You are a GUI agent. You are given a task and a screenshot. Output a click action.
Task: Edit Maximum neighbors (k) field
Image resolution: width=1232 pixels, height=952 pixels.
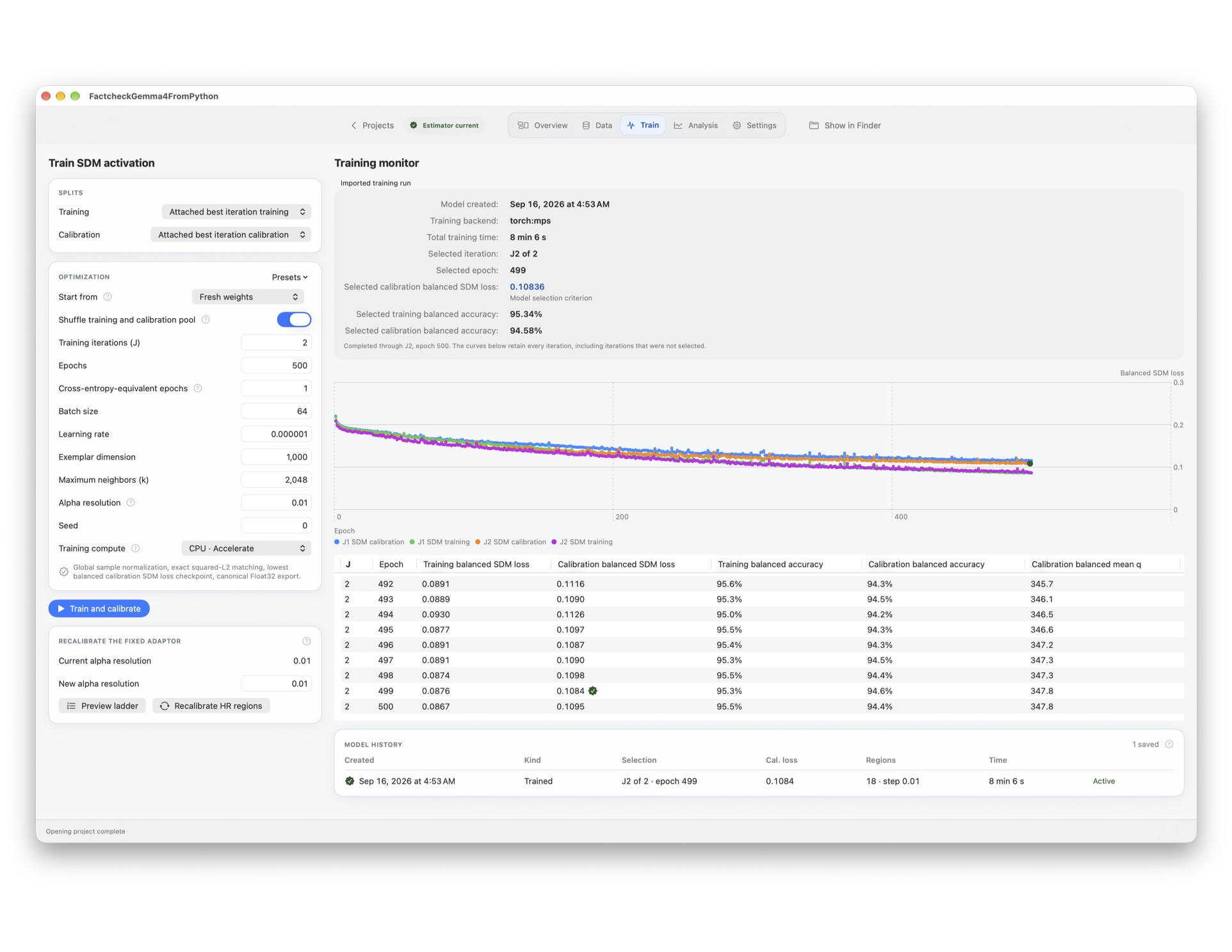(x=276, y=480)
